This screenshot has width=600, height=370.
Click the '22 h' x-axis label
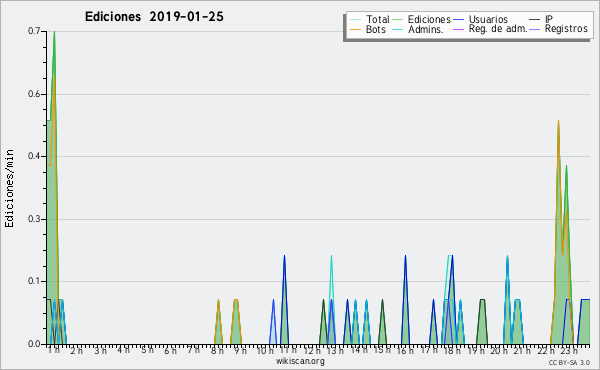(546, 350)
